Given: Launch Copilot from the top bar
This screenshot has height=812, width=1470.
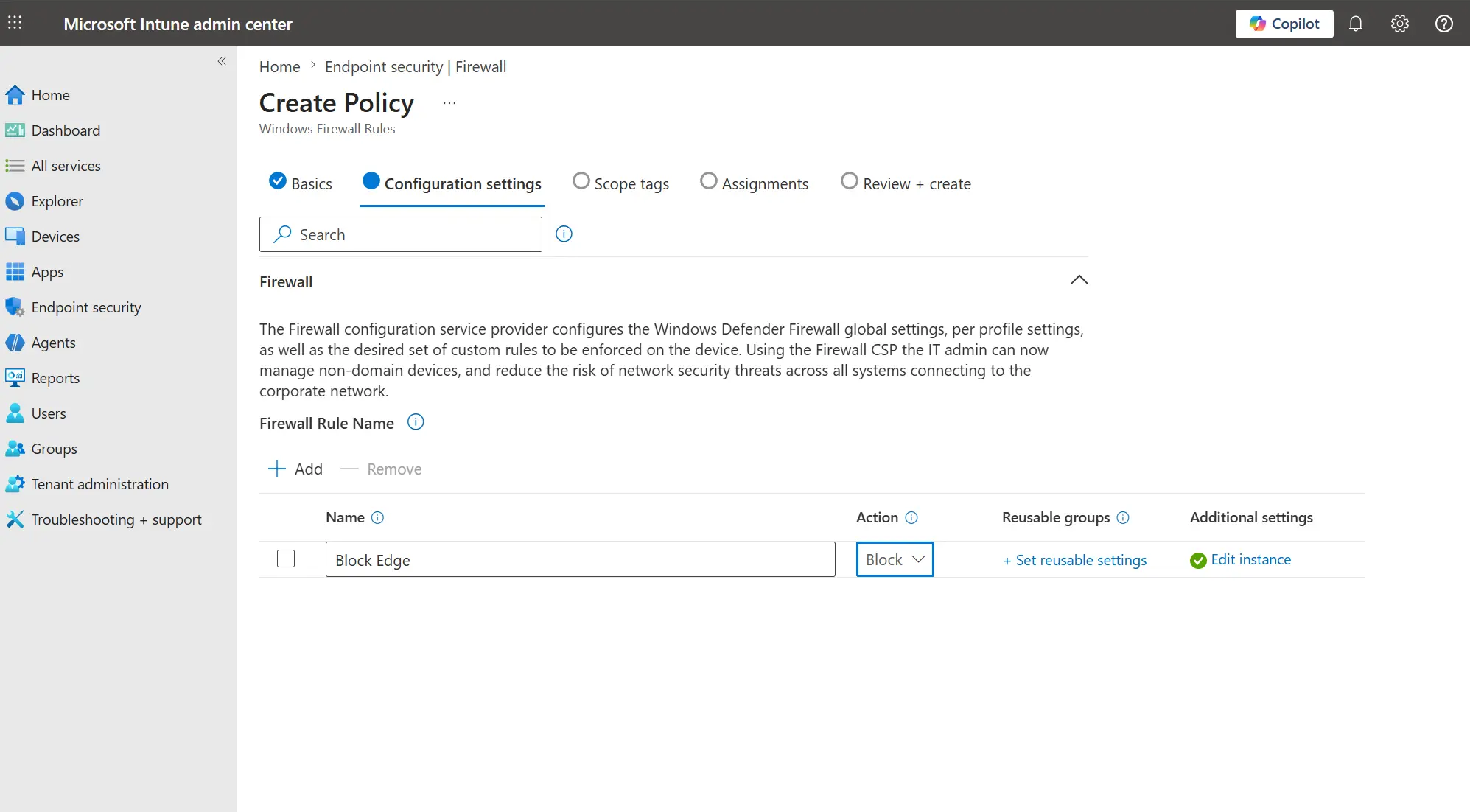Looking at the screenshot, I should pyautogui.click(x=1282, y=24).
